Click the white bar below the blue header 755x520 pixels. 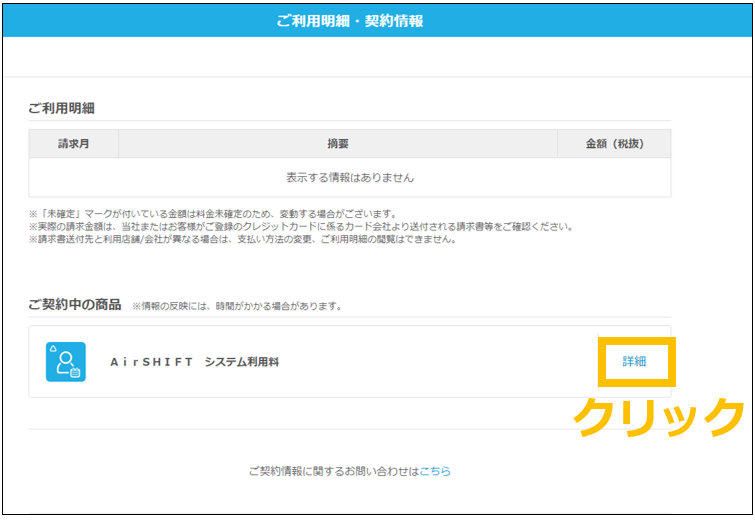(377, 57)
